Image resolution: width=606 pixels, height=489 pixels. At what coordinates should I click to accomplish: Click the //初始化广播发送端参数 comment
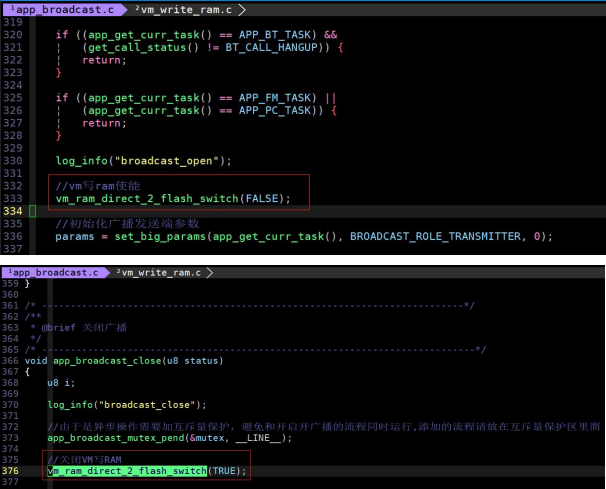(127, 223)
